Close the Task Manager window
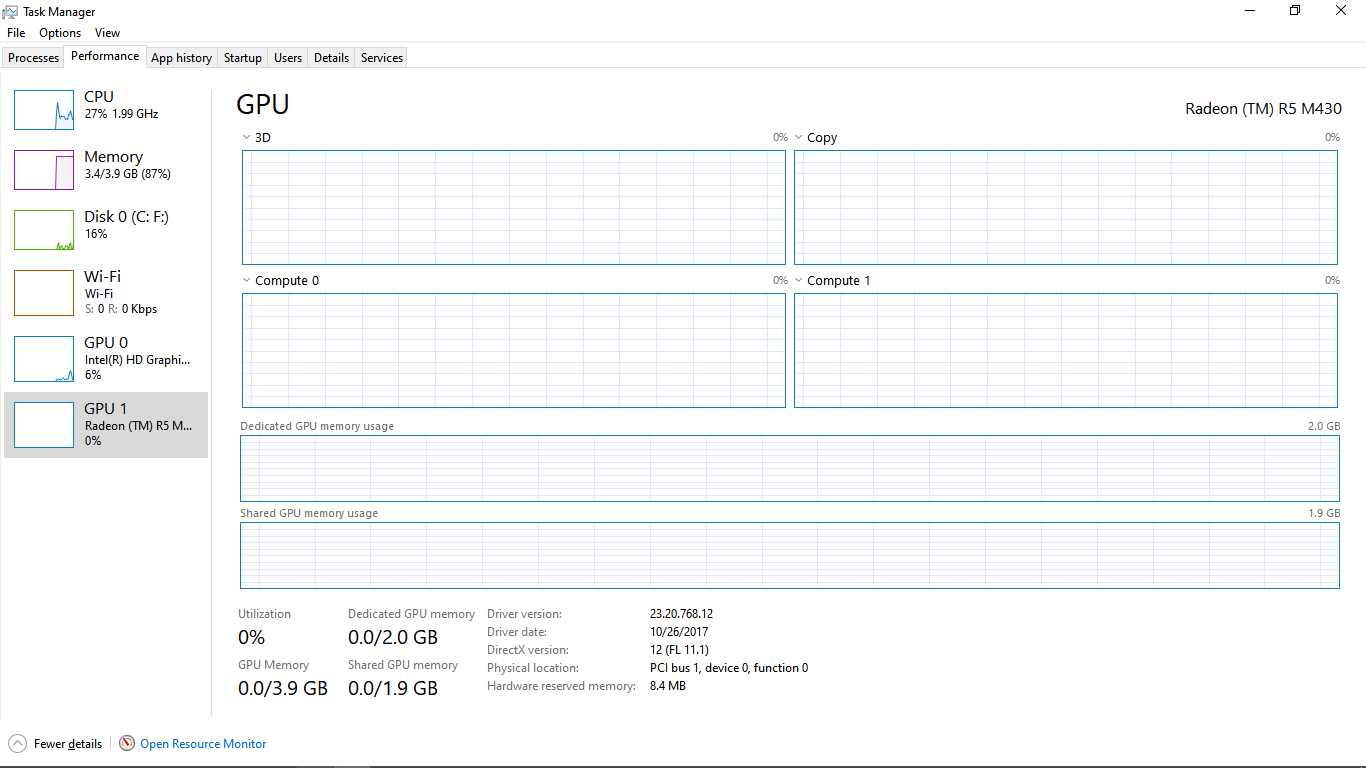Screen dimensions: 1366x768 click(x=1341, y=11)
